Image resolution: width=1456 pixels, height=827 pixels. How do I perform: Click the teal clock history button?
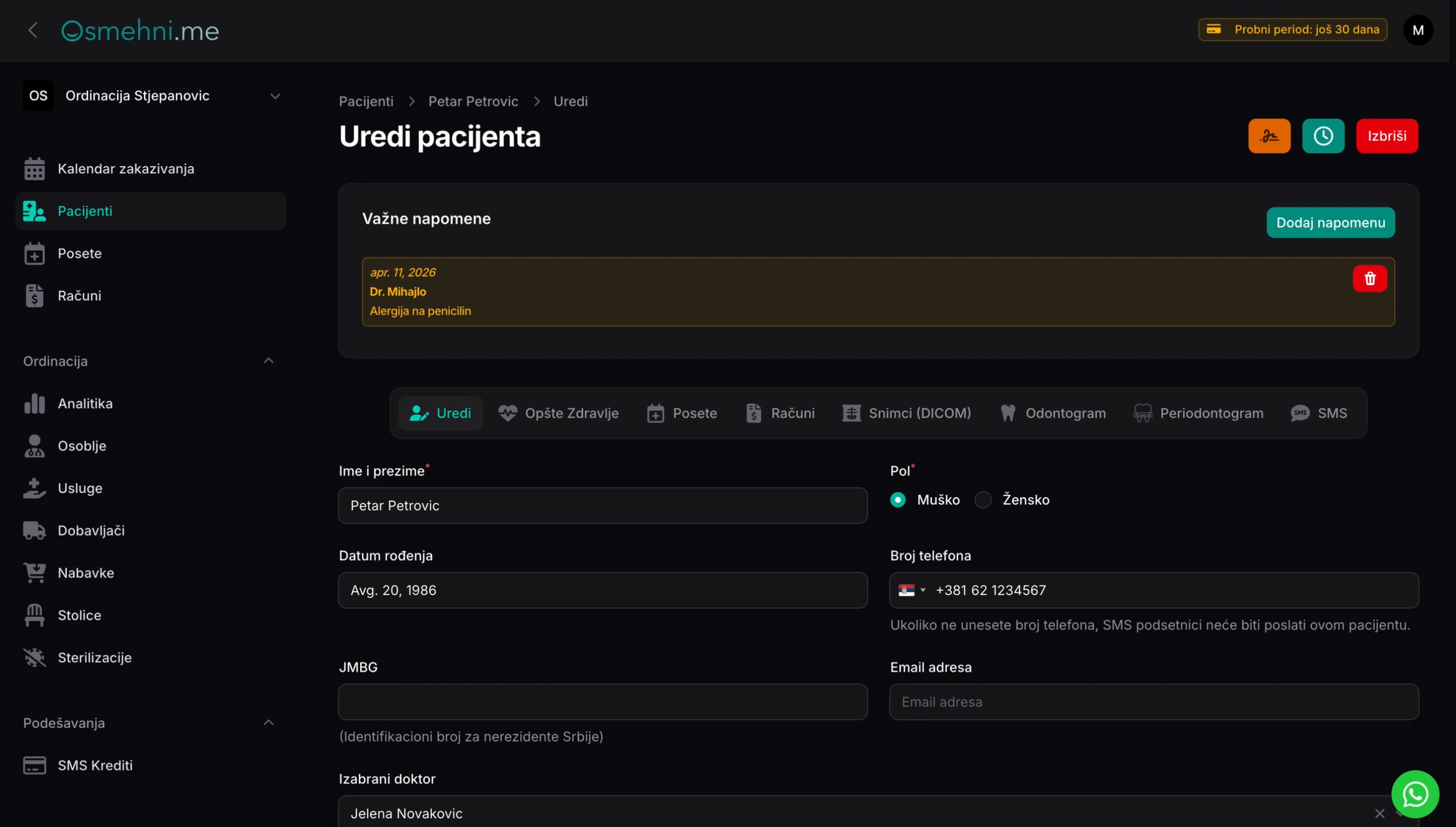coord(1323,136)
